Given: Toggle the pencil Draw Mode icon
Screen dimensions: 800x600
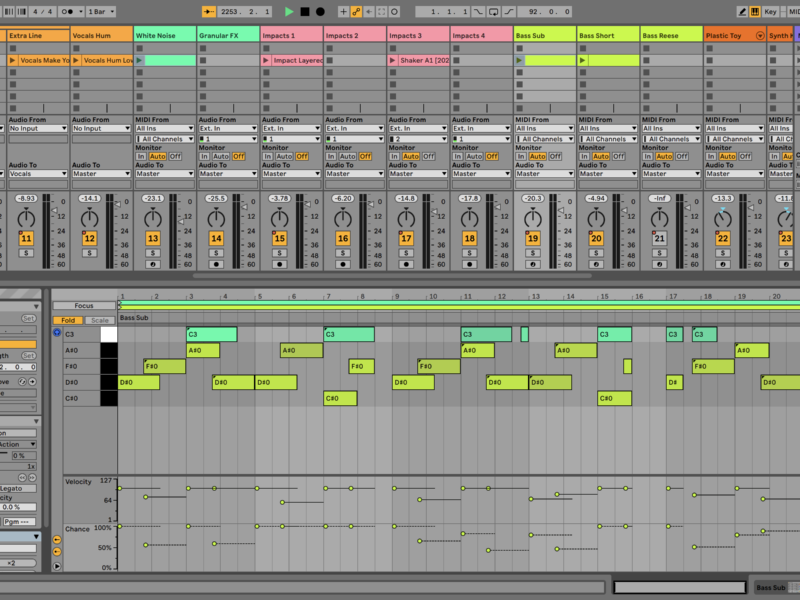Looking at the screenshot, I should tap(742, 11).
